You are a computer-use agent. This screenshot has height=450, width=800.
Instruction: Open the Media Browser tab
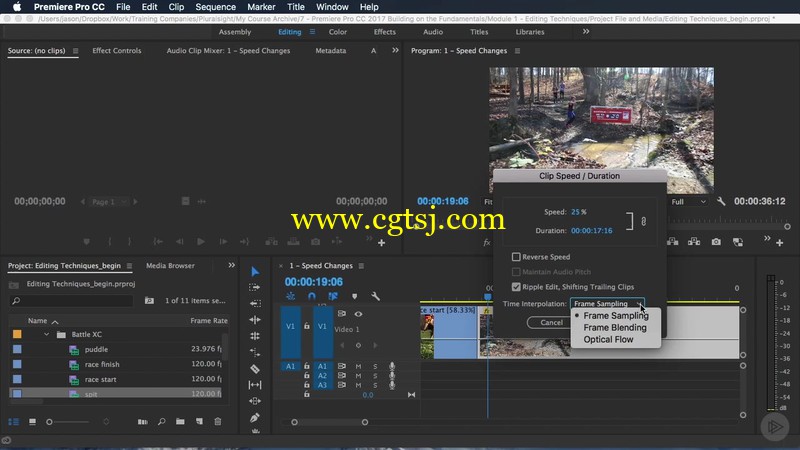point(170,265)
